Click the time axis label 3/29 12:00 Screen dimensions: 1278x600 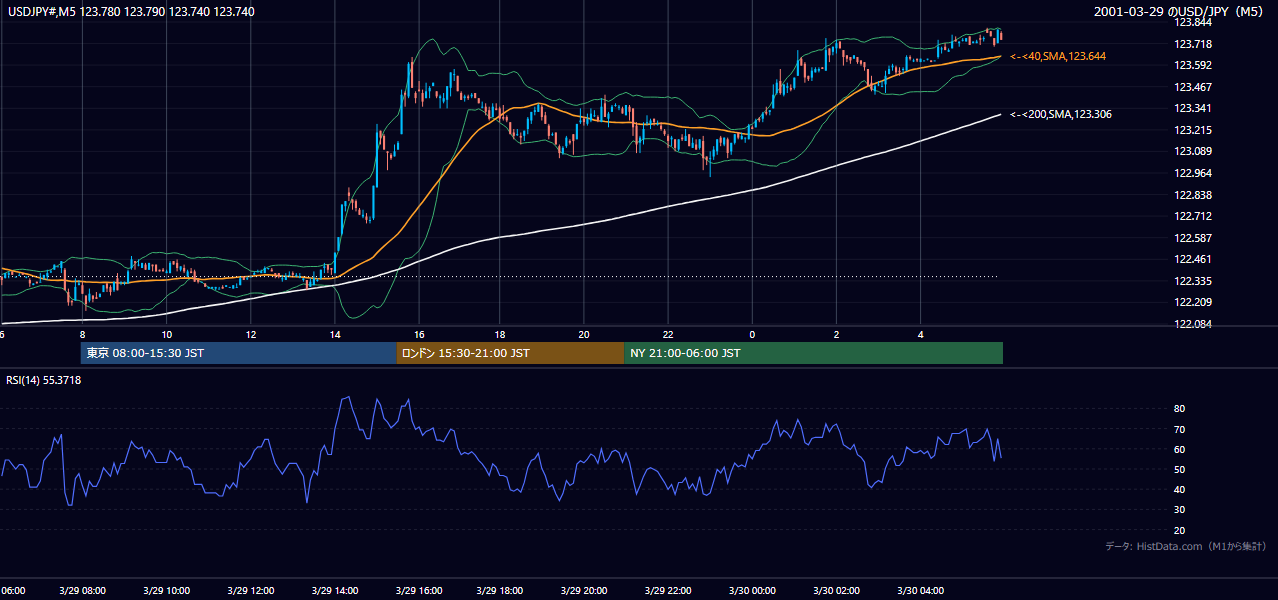point(251,591)
